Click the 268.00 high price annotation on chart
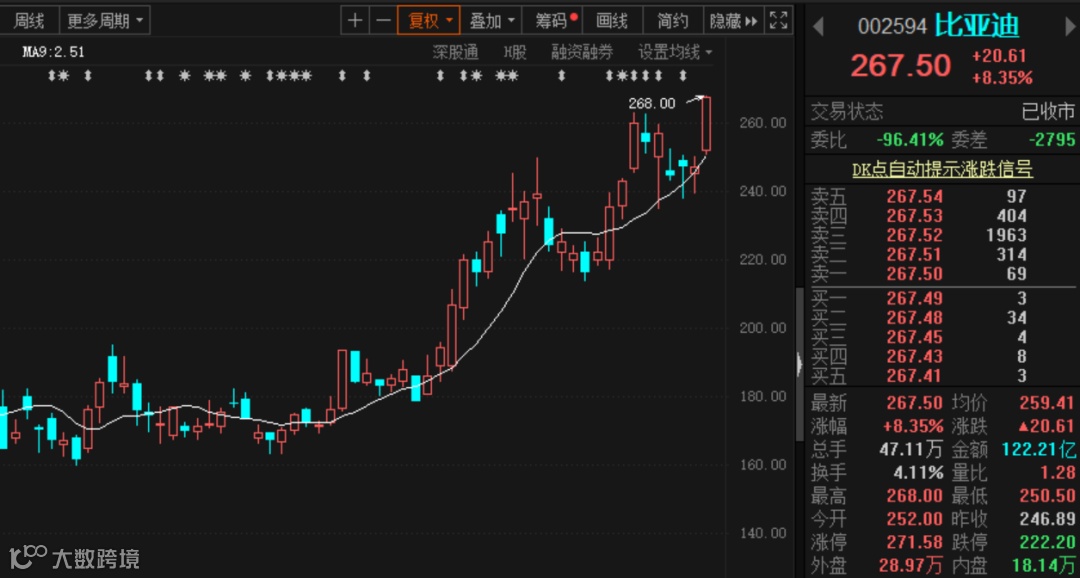The width and height of the screenshot is (1080, 578). click(652, 103)
